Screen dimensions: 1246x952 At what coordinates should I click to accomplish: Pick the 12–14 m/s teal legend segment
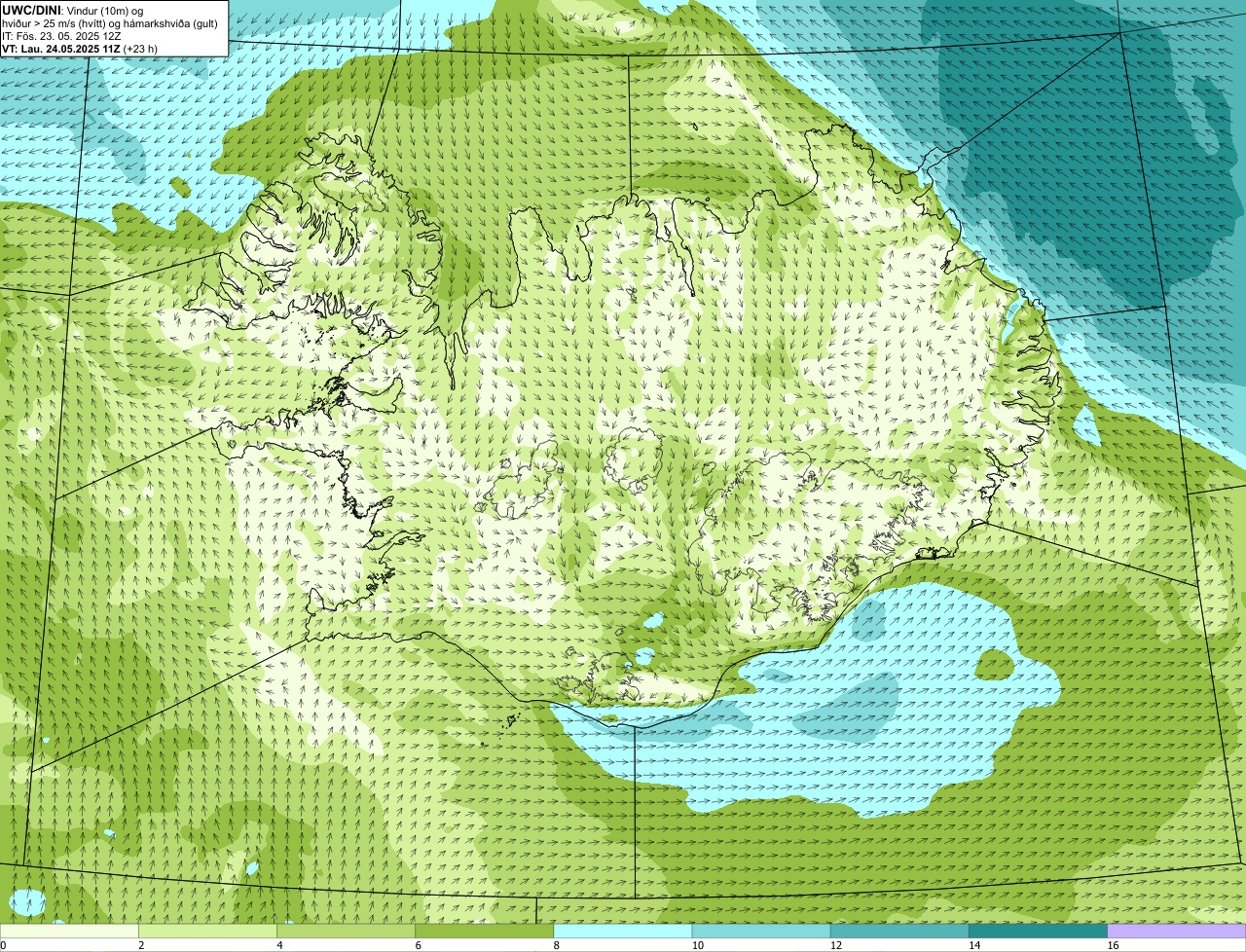(899, 932)
